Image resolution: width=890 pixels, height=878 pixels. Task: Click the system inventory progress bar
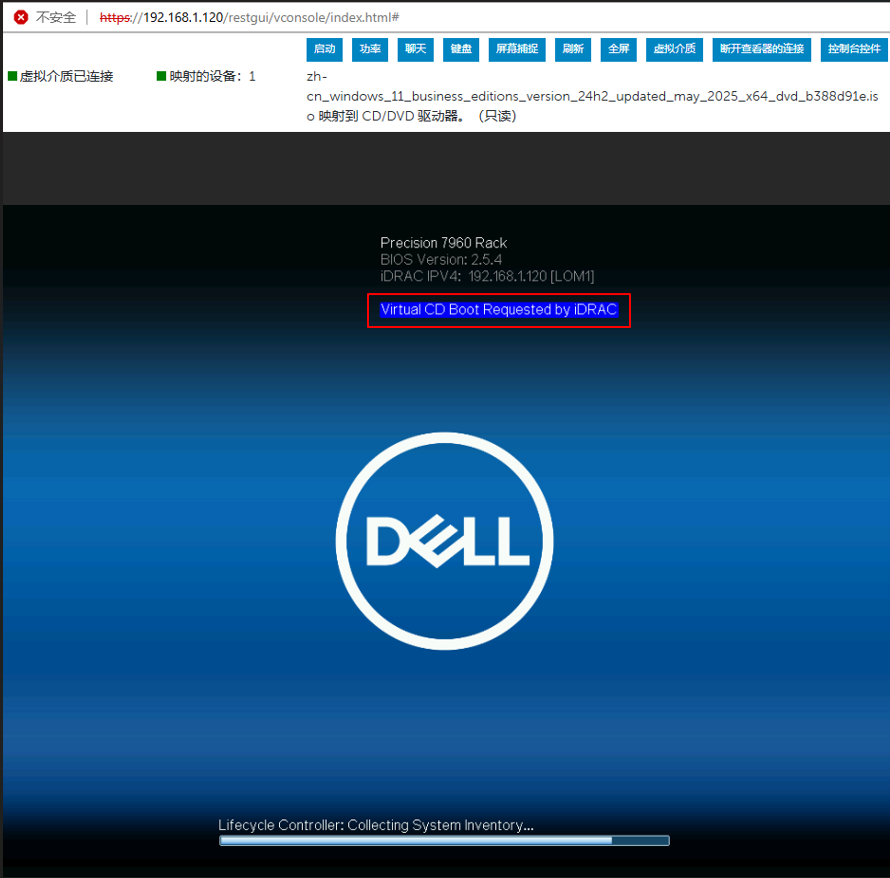[x=444, y=841]
